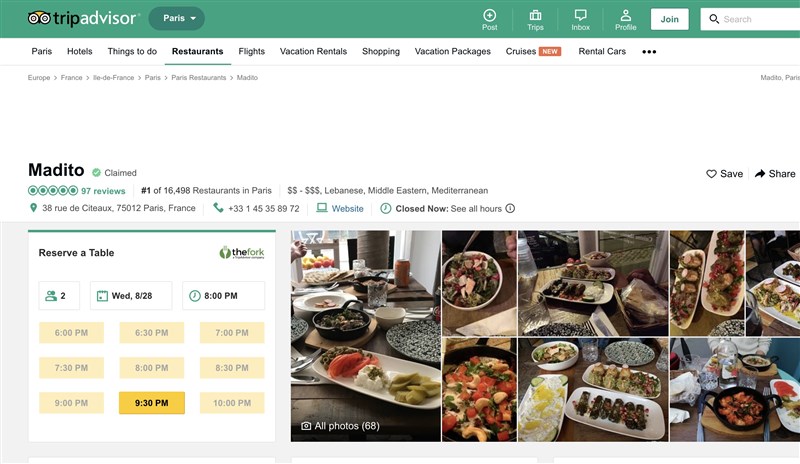Open the stuffed grape leaves platter photo
The height and width of the screenshot is (464, 800).
(x=593, y=389)
